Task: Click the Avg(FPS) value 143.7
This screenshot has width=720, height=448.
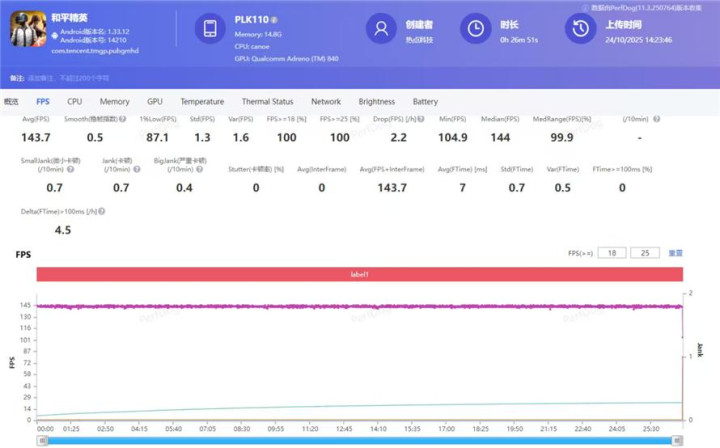Action: [36, 137]
